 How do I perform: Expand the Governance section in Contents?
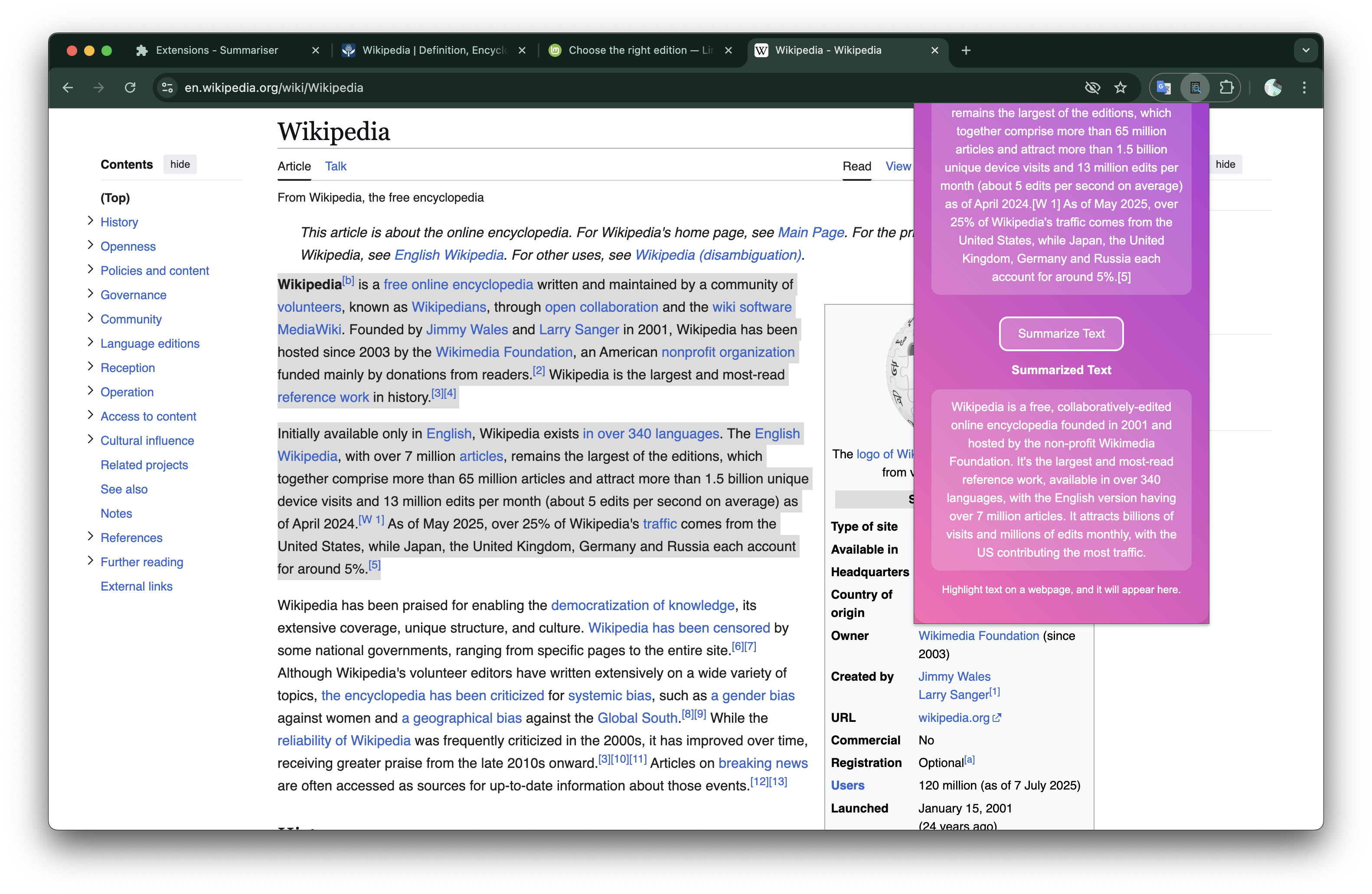(x=91, y=294)
